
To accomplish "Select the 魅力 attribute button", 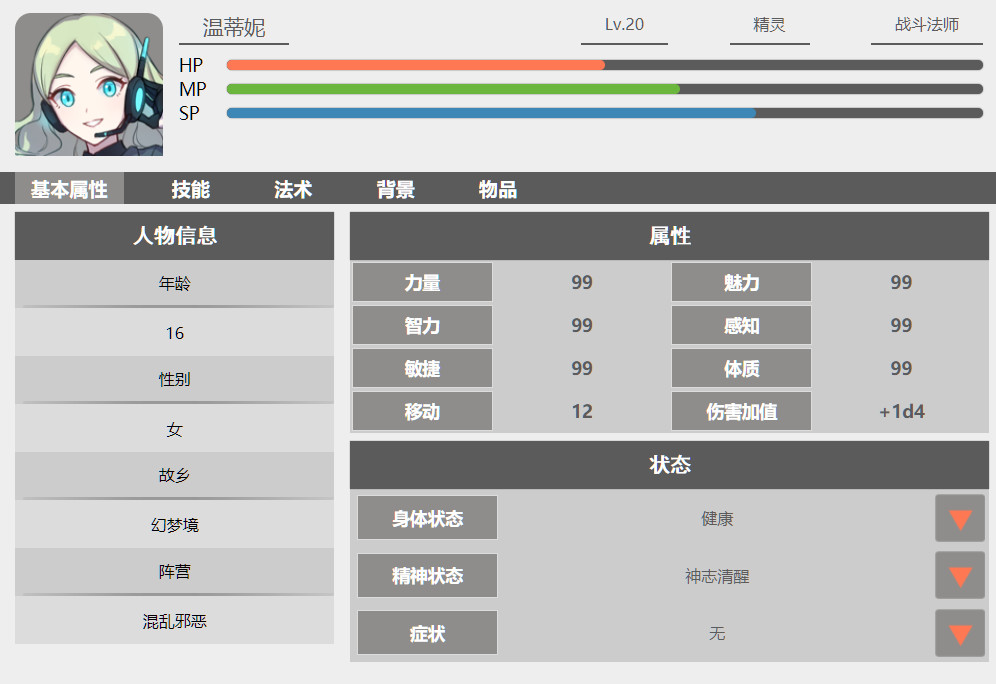I will point(741,283).
